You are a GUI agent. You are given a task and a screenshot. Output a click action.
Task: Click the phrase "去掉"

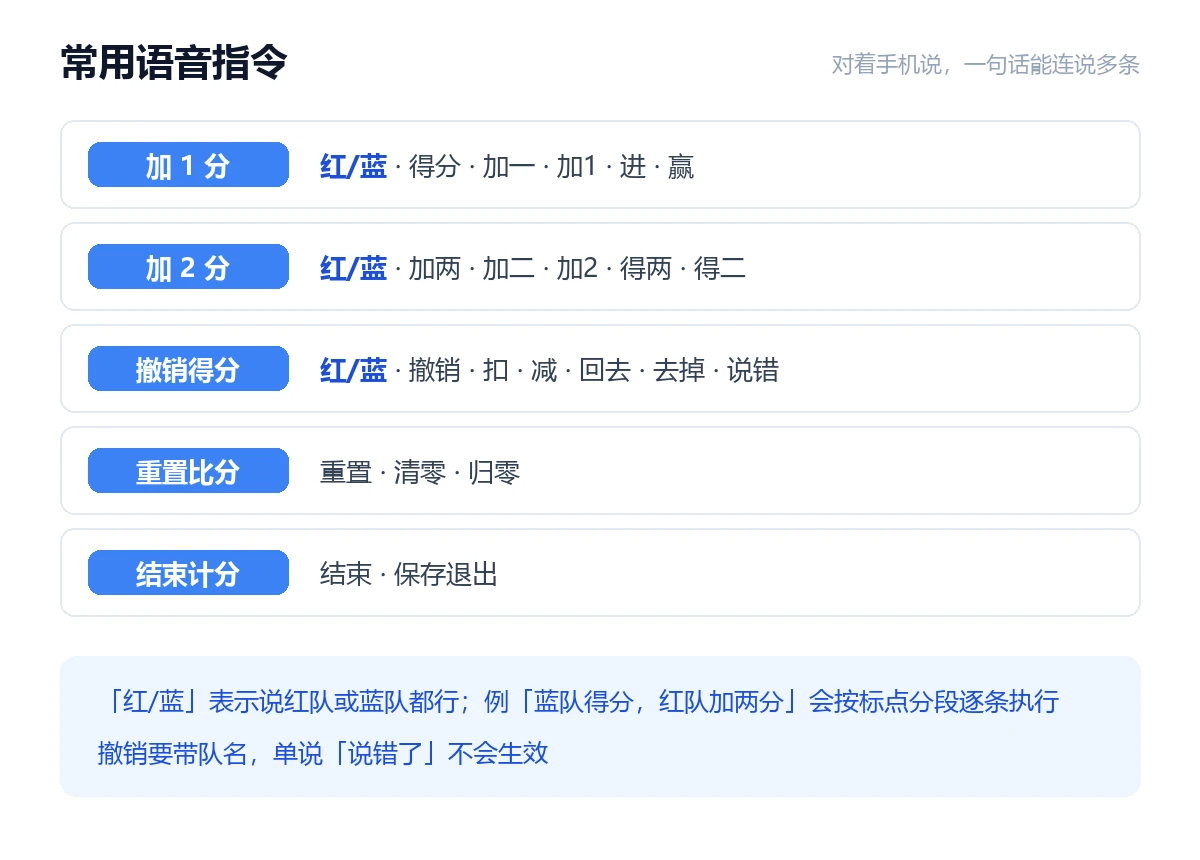tap(679, 370)
